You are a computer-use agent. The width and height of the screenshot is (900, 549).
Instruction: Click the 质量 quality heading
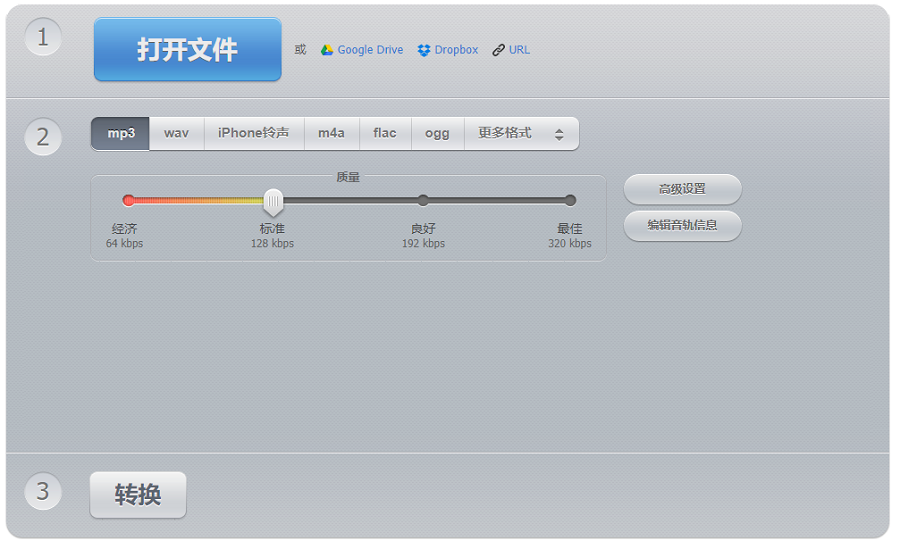tap(348, 177)
